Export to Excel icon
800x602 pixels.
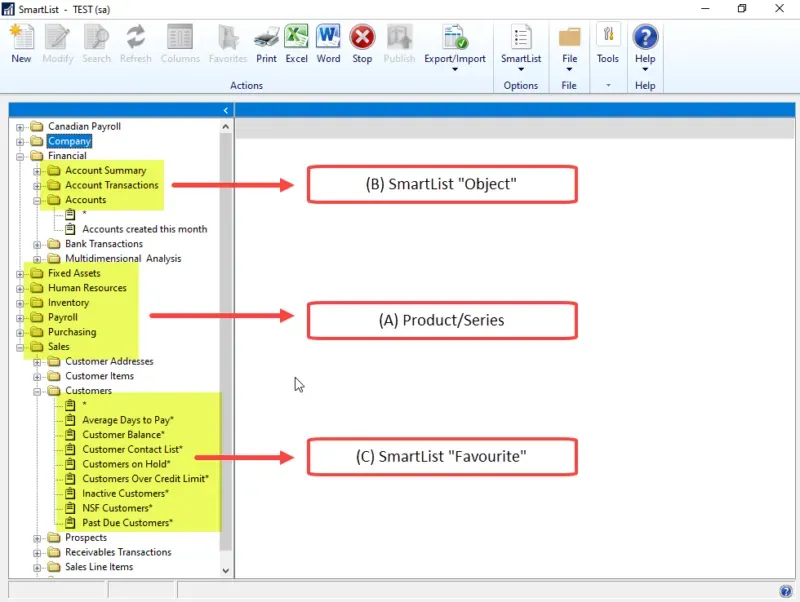pyautogui.click(x=296, y=37)
